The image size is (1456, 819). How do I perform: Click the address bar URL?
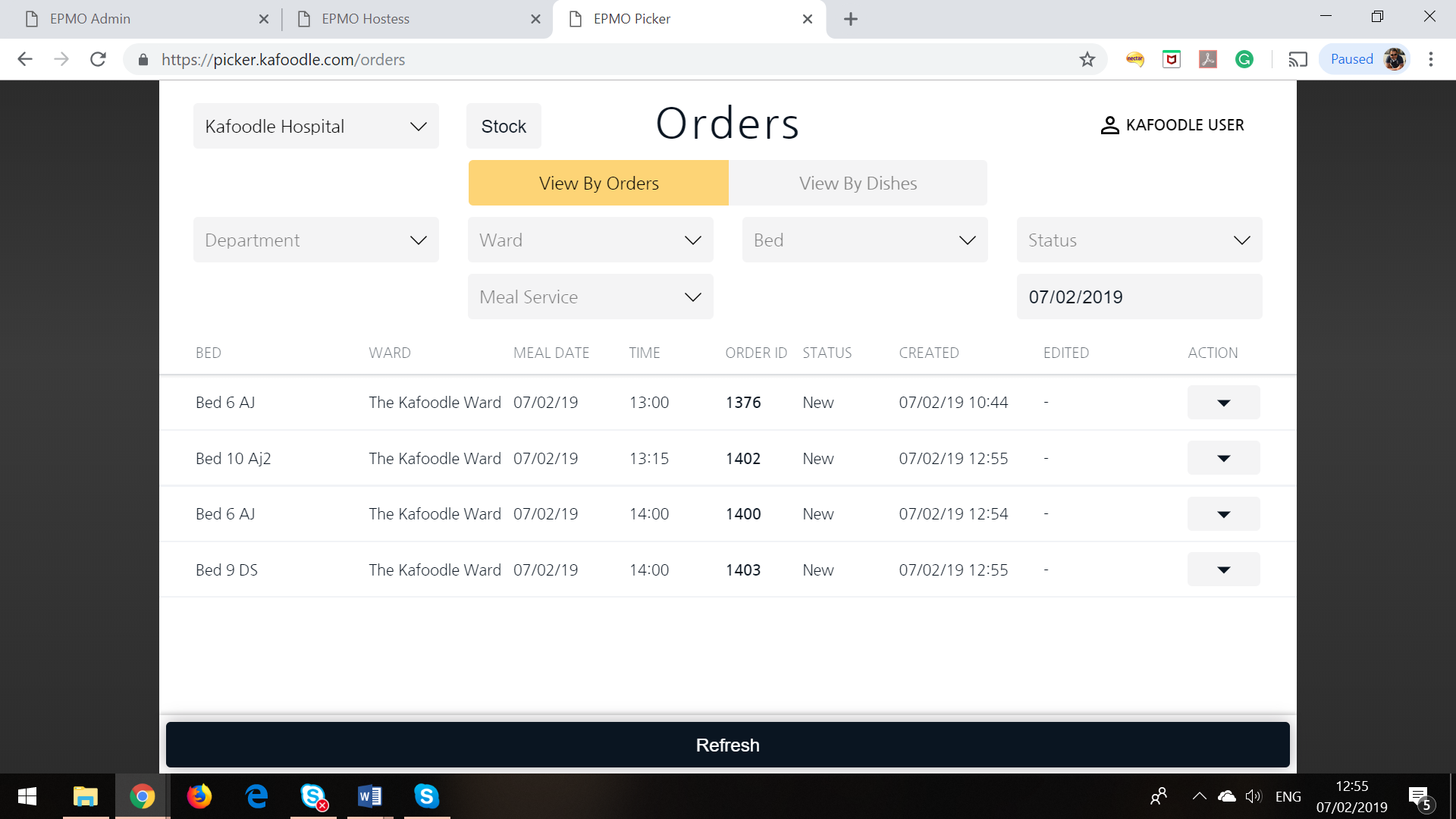click(x=283, y=59)
